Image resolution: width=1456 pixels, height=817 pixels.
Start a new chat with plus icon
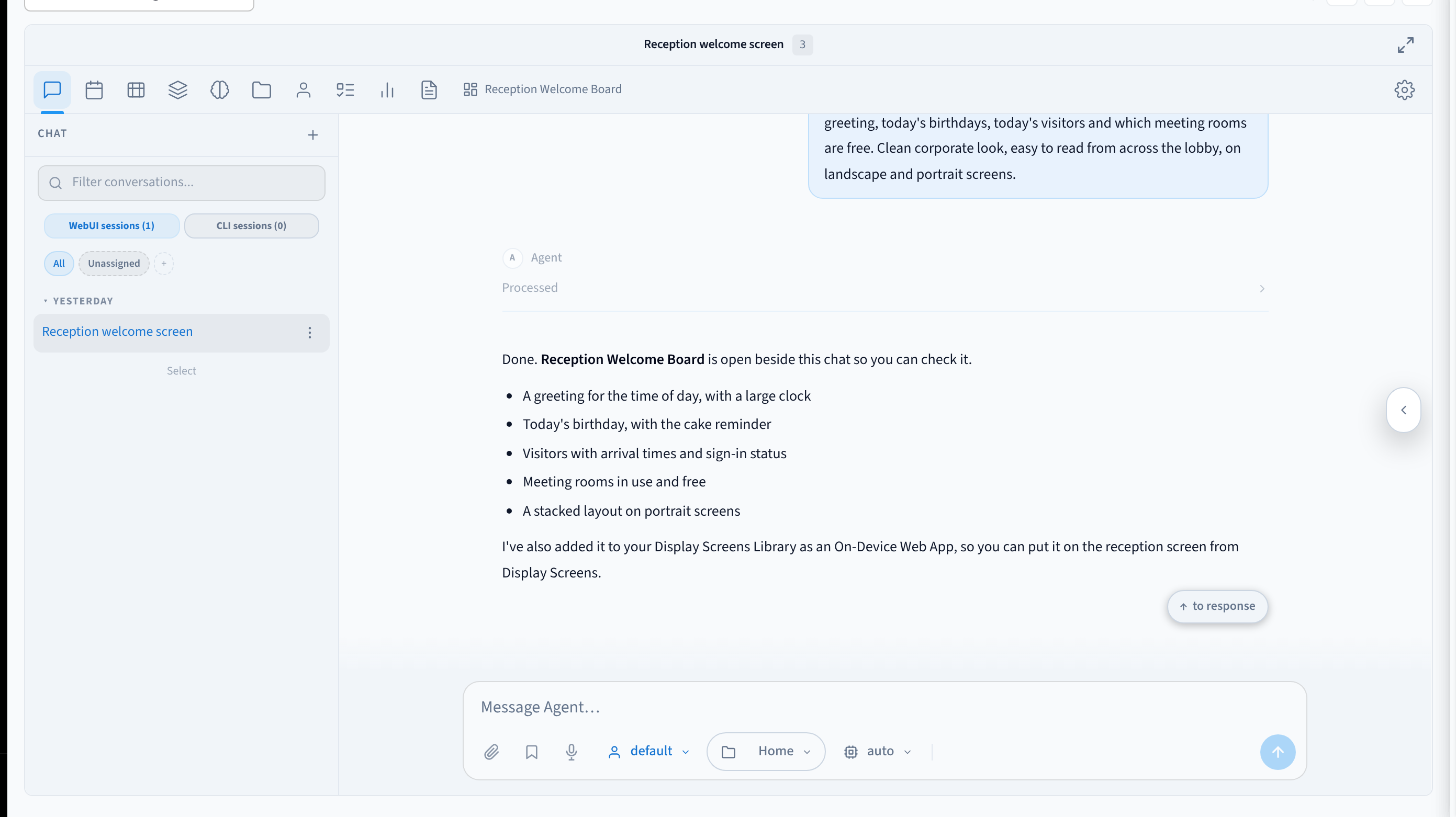313,134
